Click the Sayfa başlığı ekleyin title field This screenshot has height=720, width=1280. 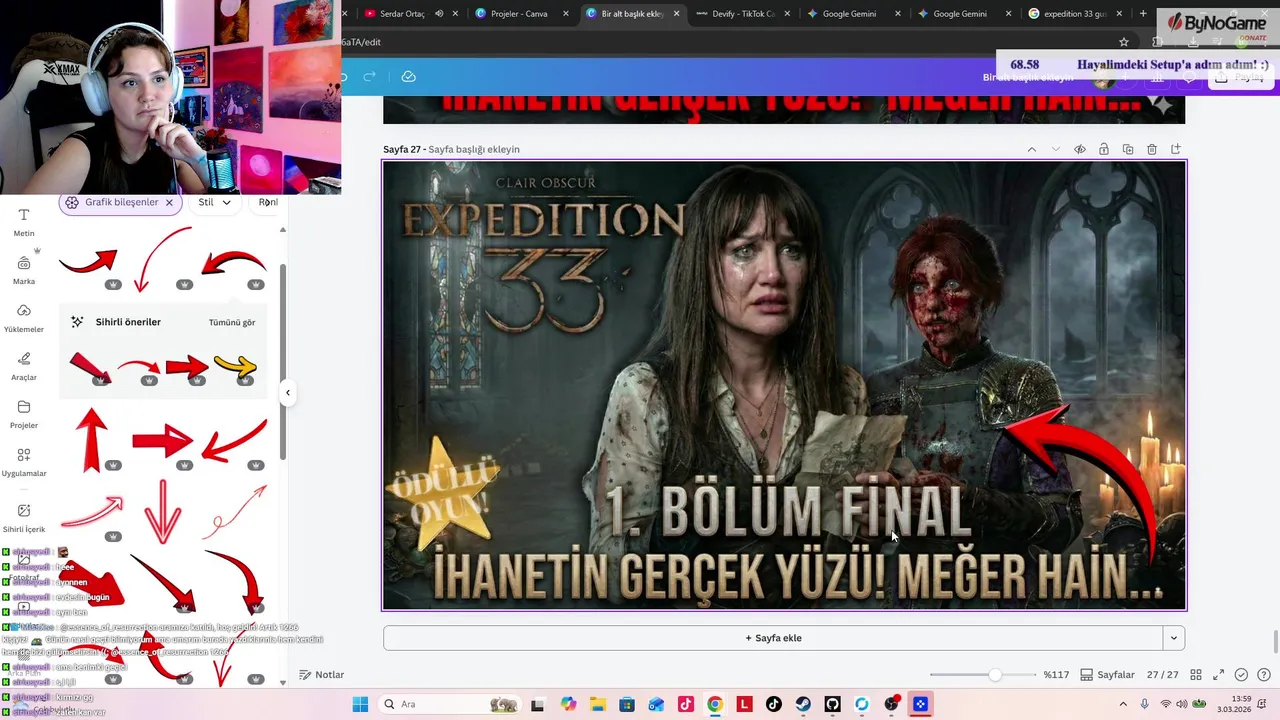point(474,149)
